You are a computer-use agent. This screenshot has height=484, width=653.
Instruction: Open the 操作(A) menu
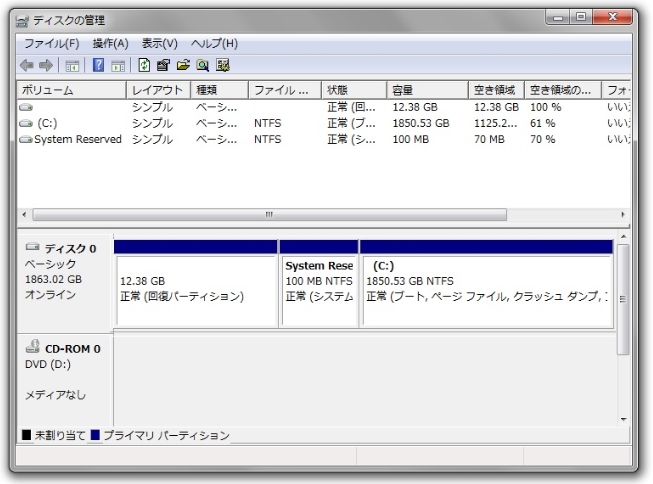(111, 43)
